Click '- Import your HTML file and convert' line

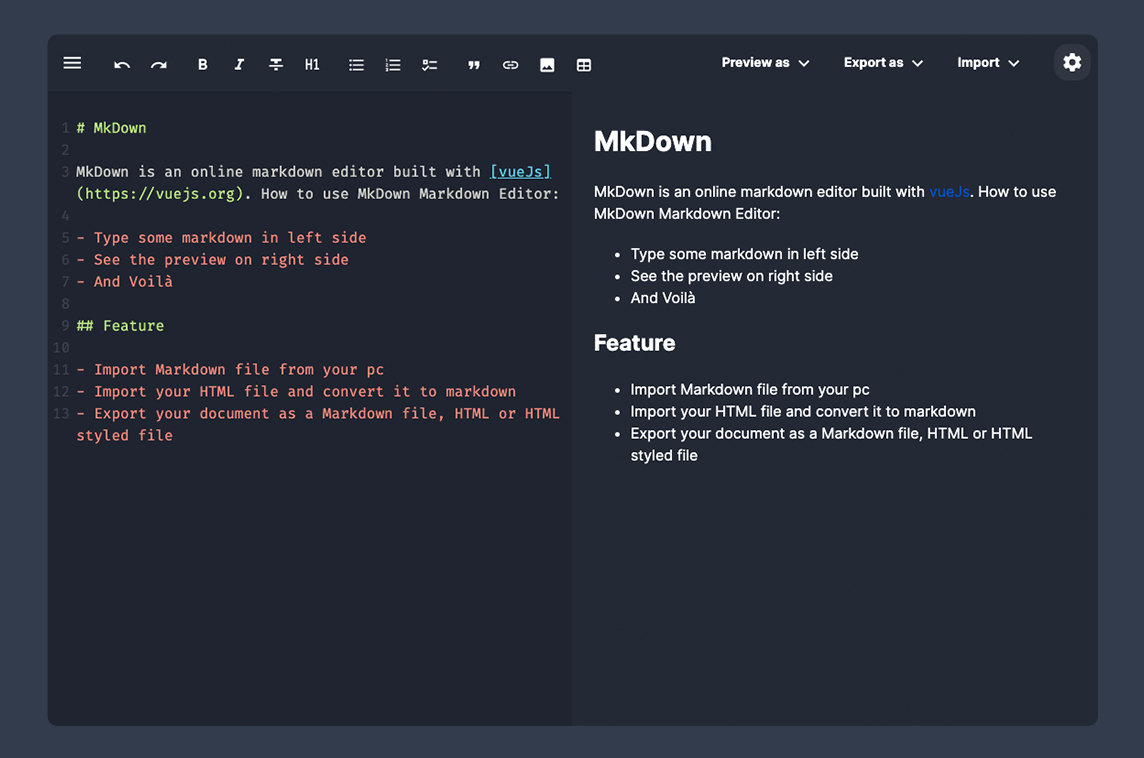click(x=296, y=392)
